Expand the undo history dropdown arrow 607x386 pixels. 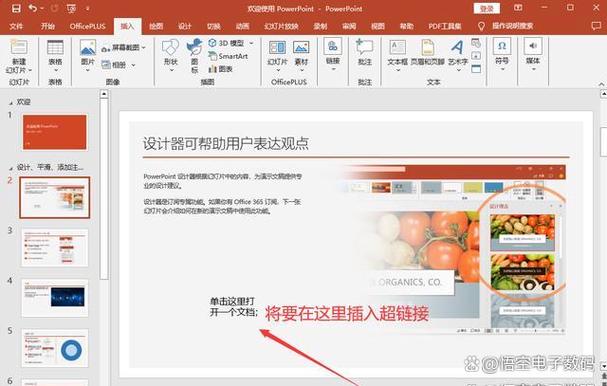pos(42,9)
